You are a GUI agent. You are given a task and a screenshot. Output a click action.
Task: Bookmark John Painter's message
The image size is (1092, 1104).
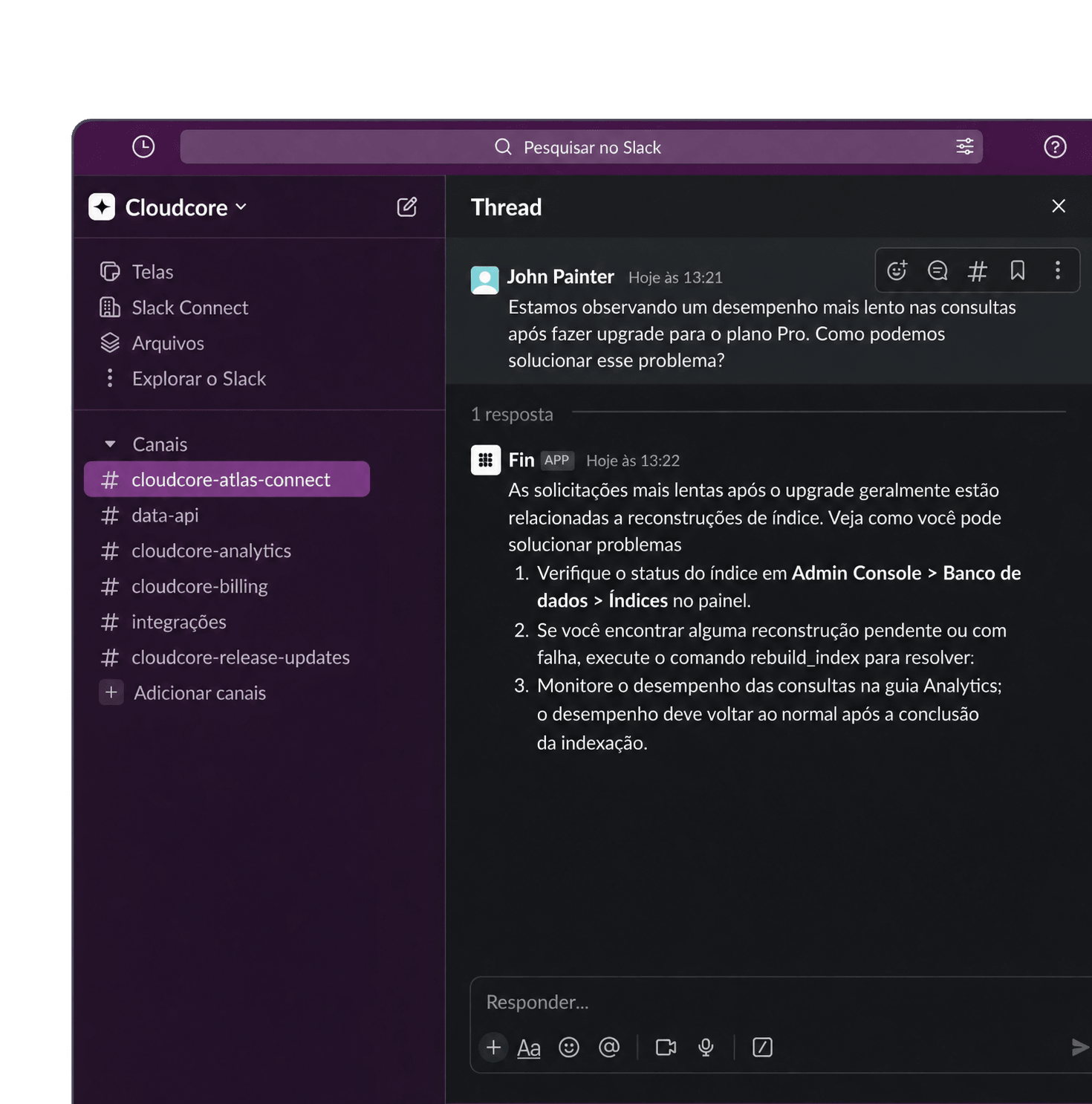click(x=1018, y=270)
